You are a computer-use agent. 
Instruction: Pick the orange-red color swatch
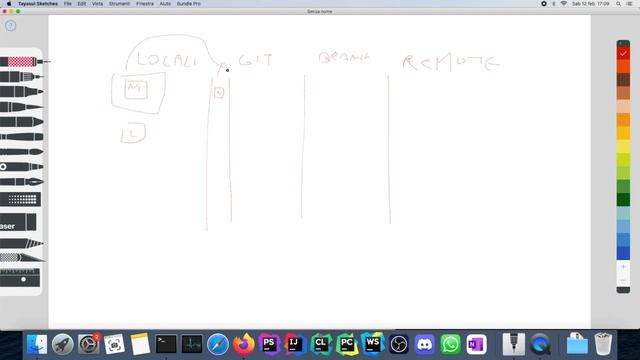(x=623, y=66)
